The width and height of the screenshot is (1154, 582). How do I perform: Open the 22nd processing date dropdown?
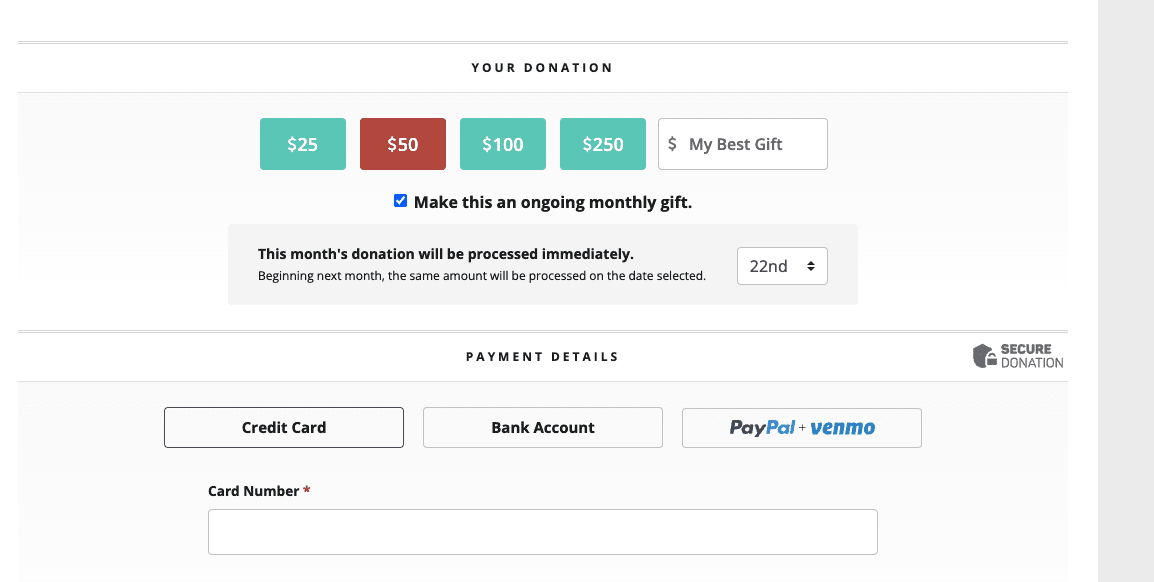(781, 267)
